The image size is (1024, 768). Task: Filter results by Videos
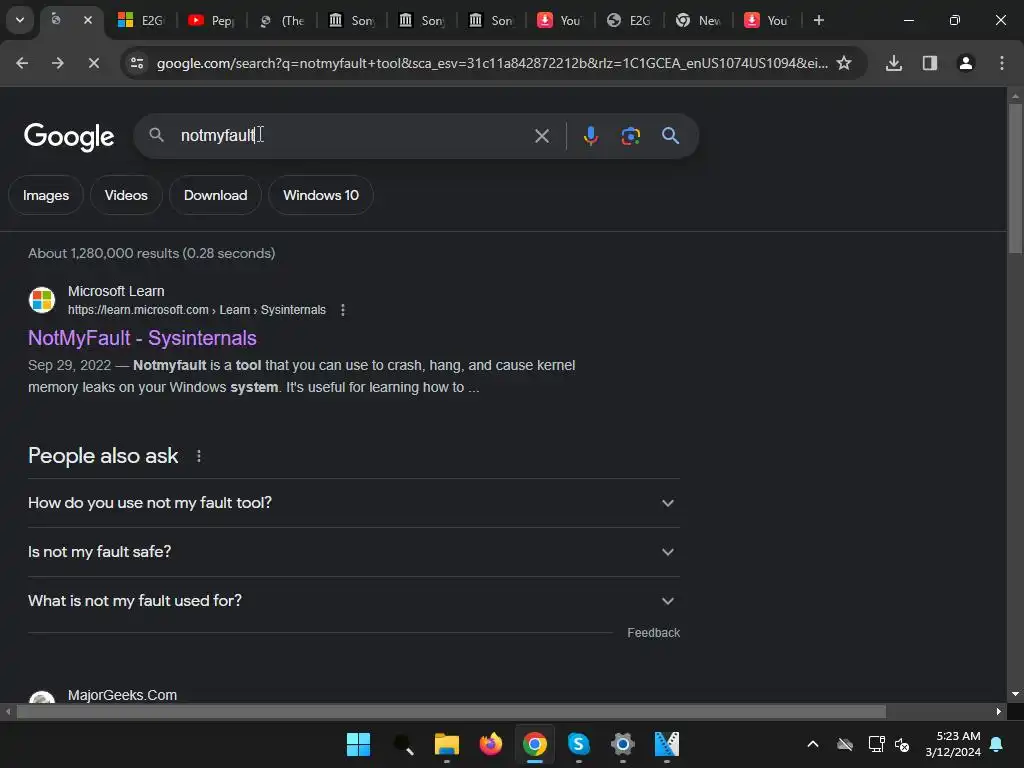(x=126, y=195)
